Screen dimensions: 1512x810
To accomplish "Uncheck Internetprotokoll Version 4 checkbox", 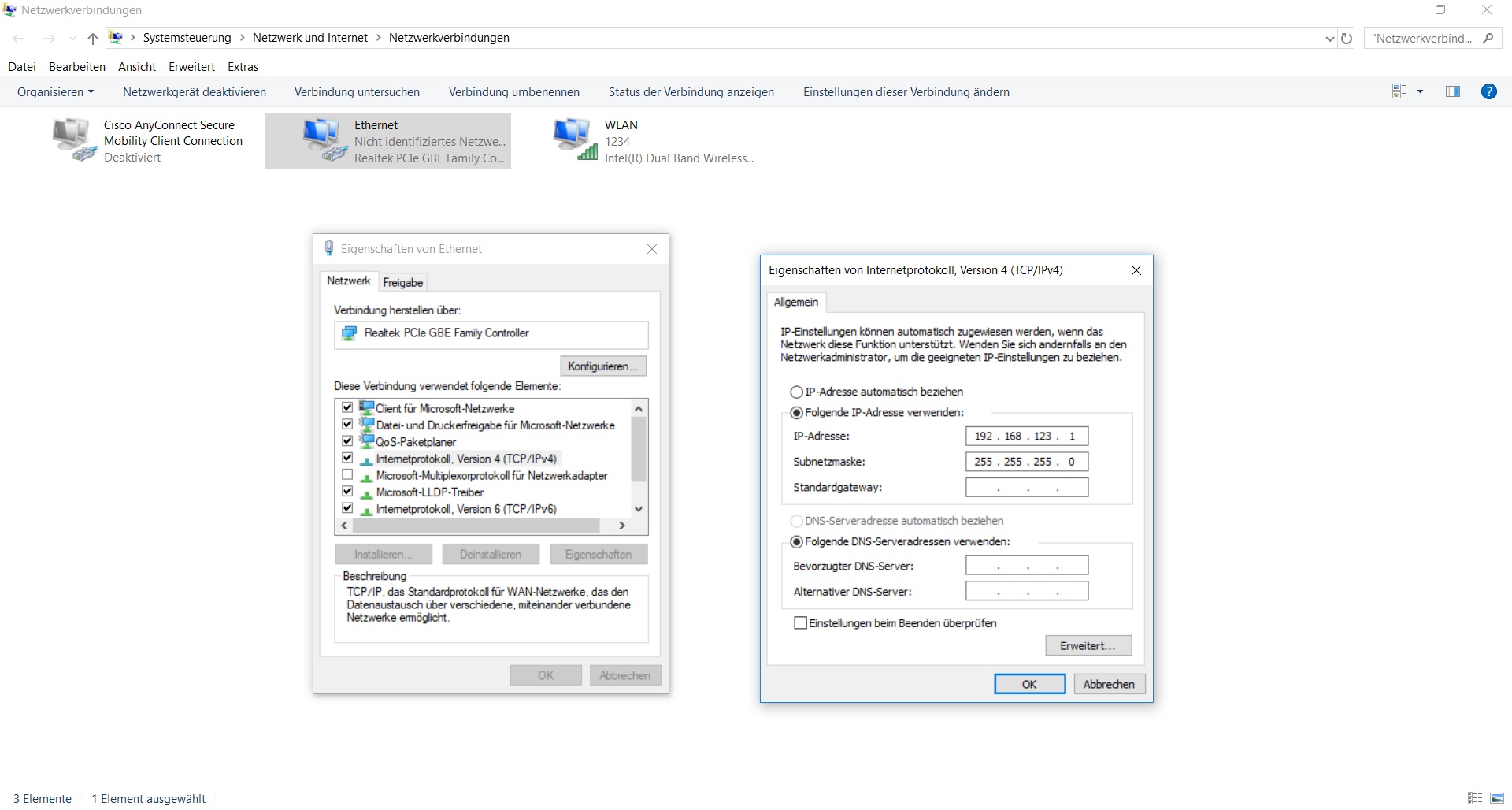I will pyautogui.click(x=347, y=458).
